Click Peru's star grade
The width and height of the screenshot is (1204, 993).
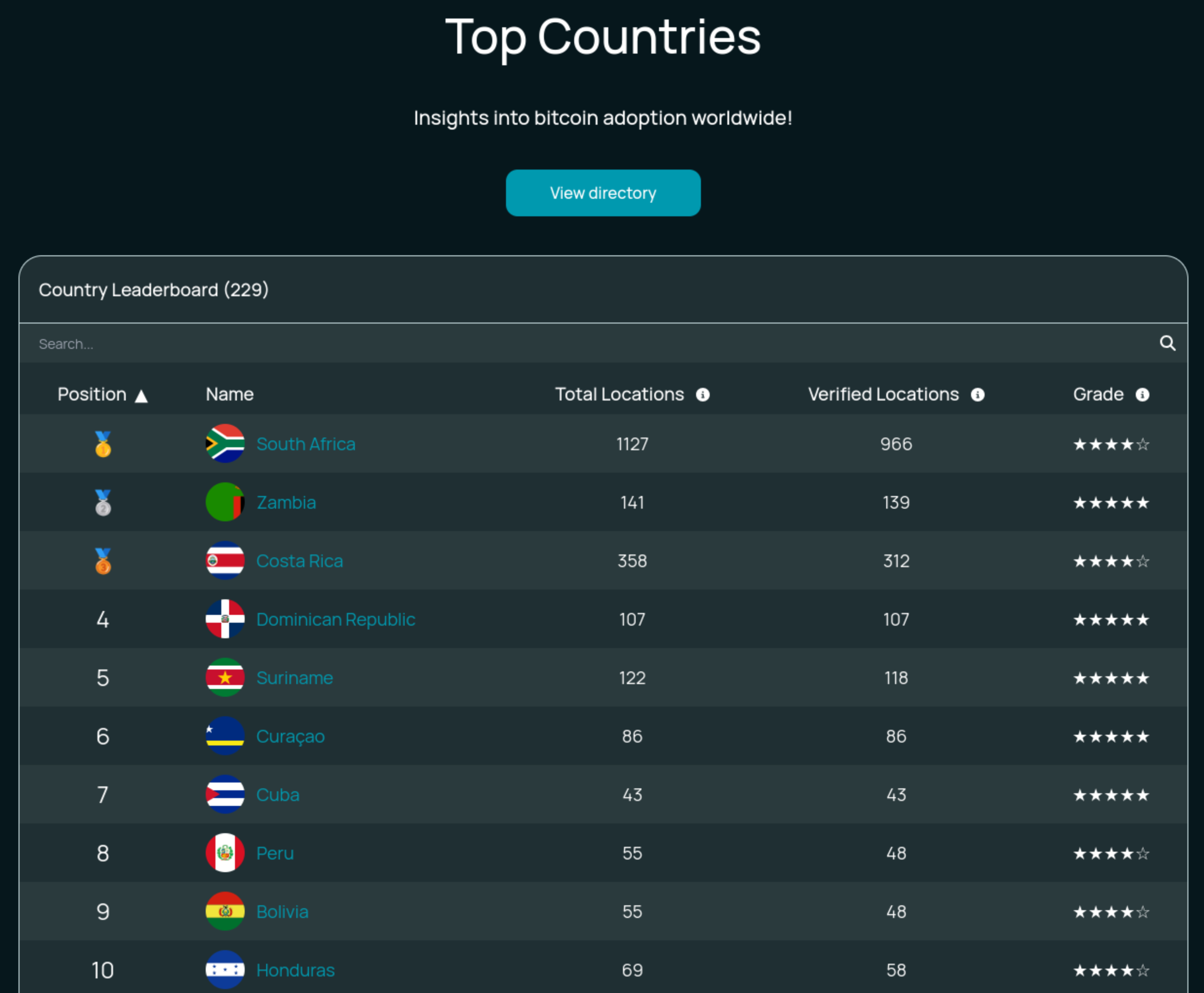pos(1111,853)
